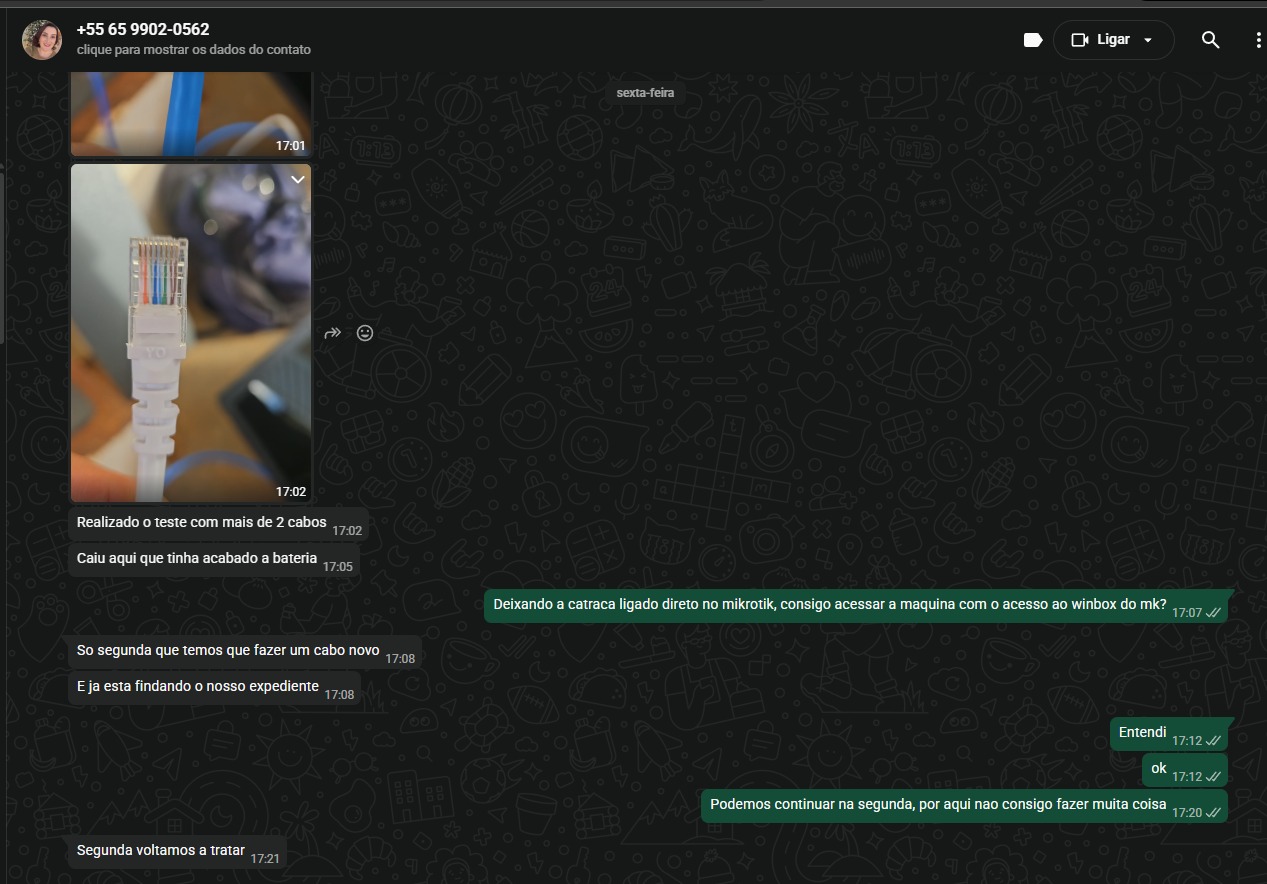Forward the network cable photo
Viewport: 1267px width, 884px height.
[x=333, y=333]
